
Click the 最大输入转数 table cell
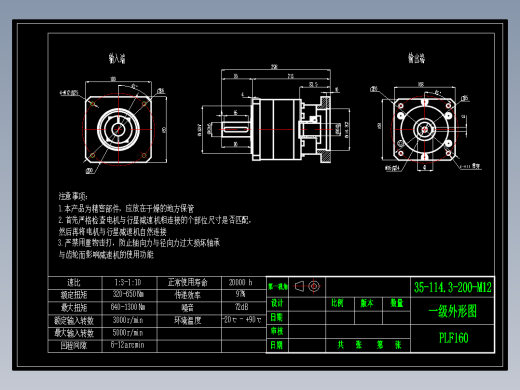74,333
